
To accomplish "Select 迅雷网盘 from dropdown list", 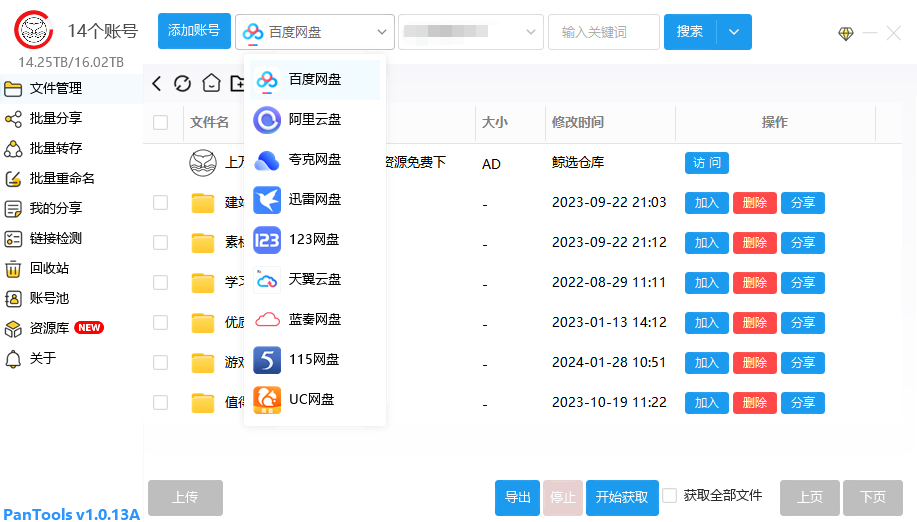I will (x=315, y=199).
